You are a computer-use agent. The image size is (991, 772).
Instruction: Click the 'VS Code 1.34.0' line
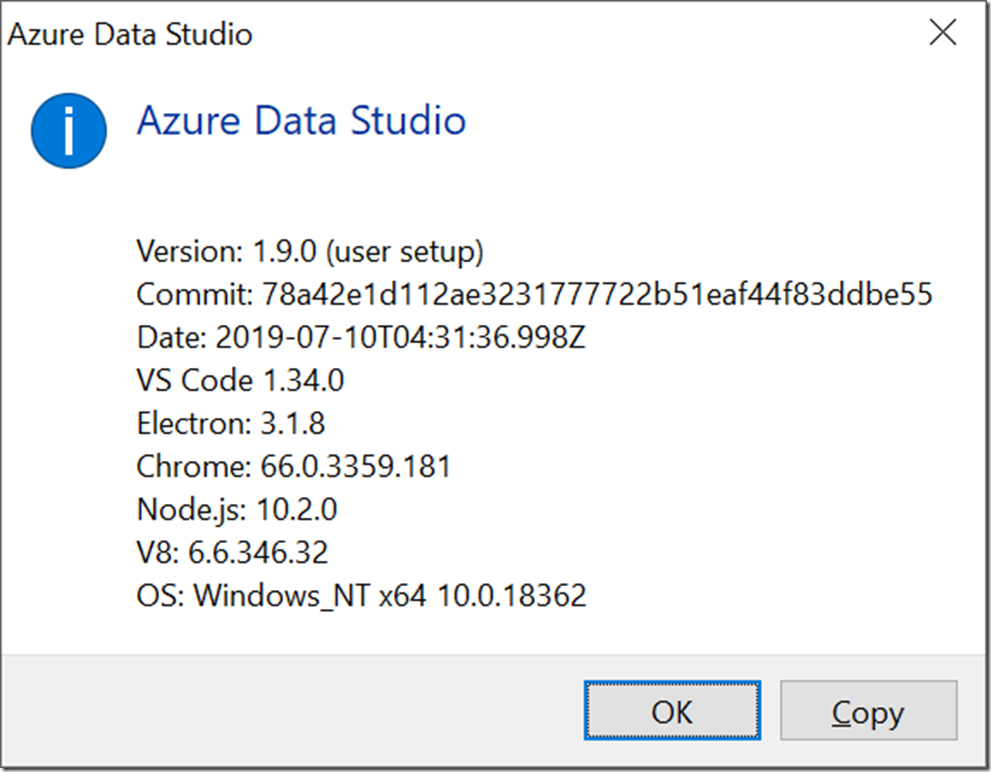click(x=240, y=380)
